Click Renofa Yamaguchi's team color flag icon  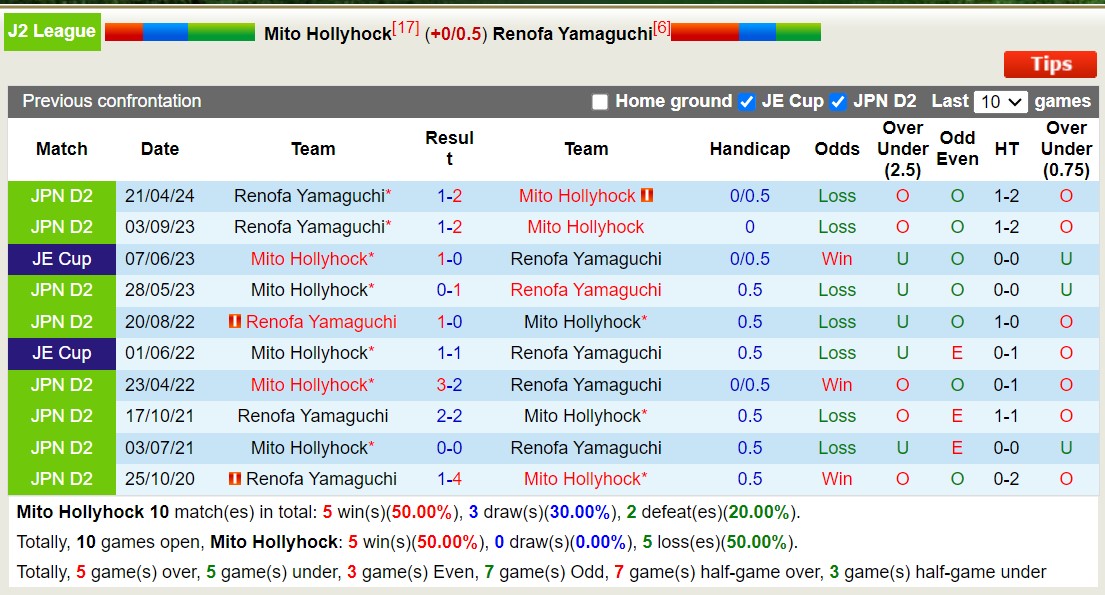[x=746, y=30]
